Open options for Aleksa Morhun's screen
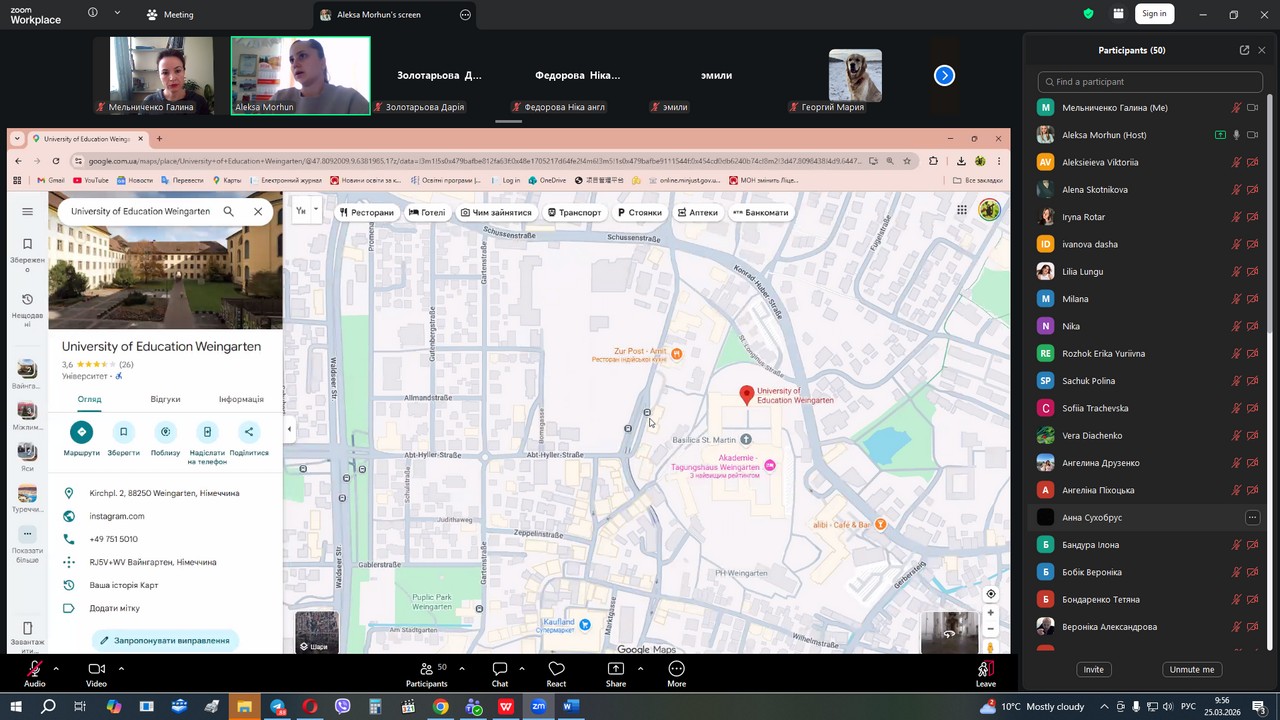Image resolution: width=1280 pixels, height=720 pixels. [465, 15]
